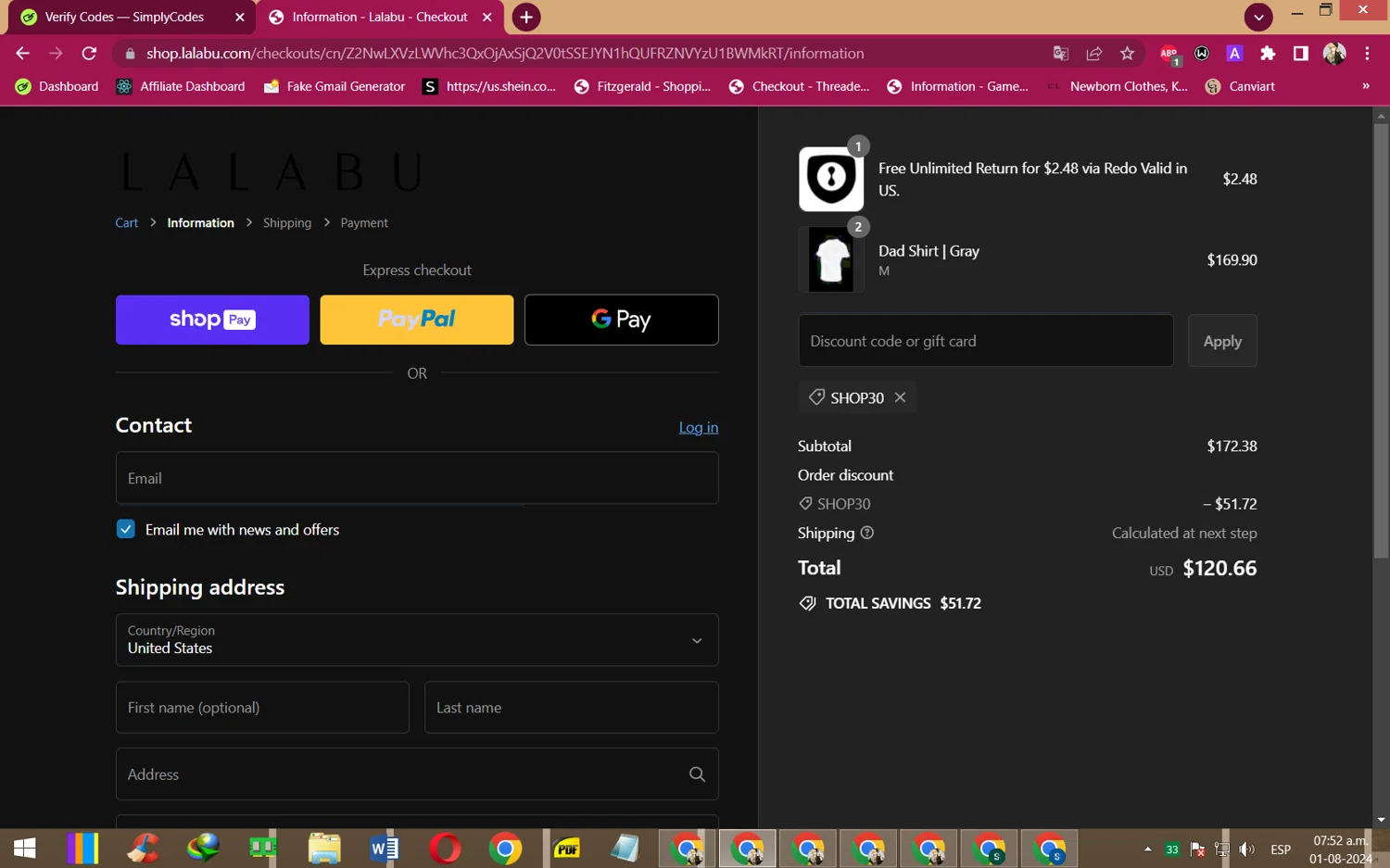Click the share page icon in address bar
This screenshot has width=1390, height=868.
click(1094, 54)
